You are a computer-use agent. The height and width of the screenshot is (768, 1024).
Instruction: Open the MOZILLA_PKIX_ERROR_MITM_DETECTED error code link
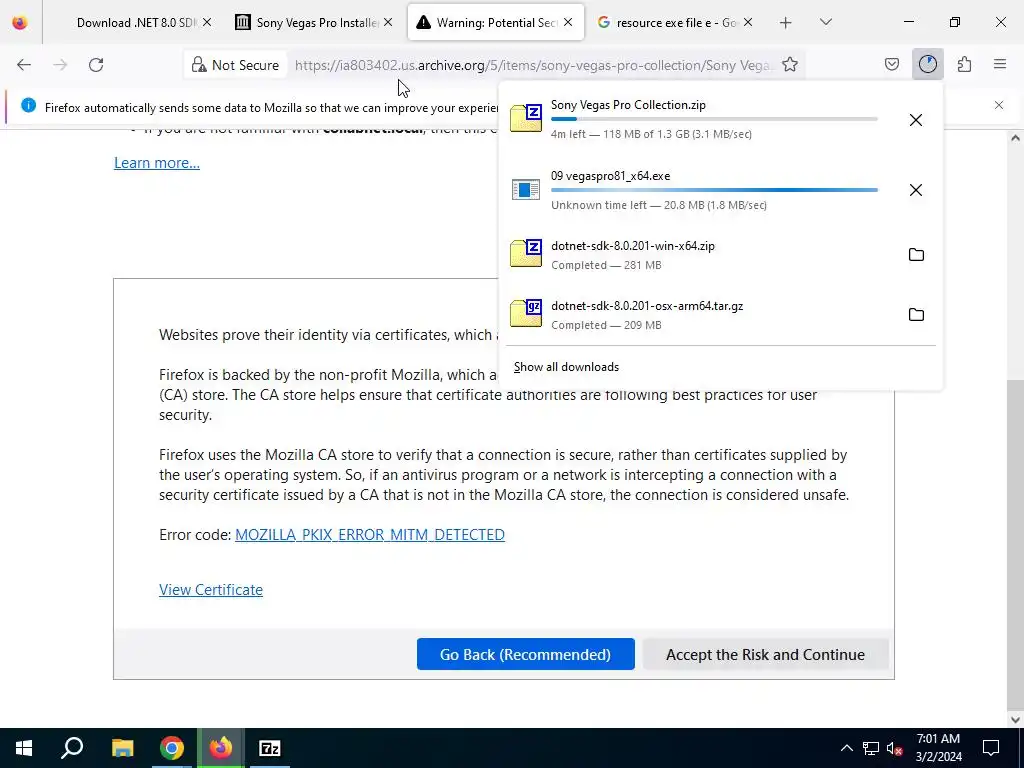370,535
